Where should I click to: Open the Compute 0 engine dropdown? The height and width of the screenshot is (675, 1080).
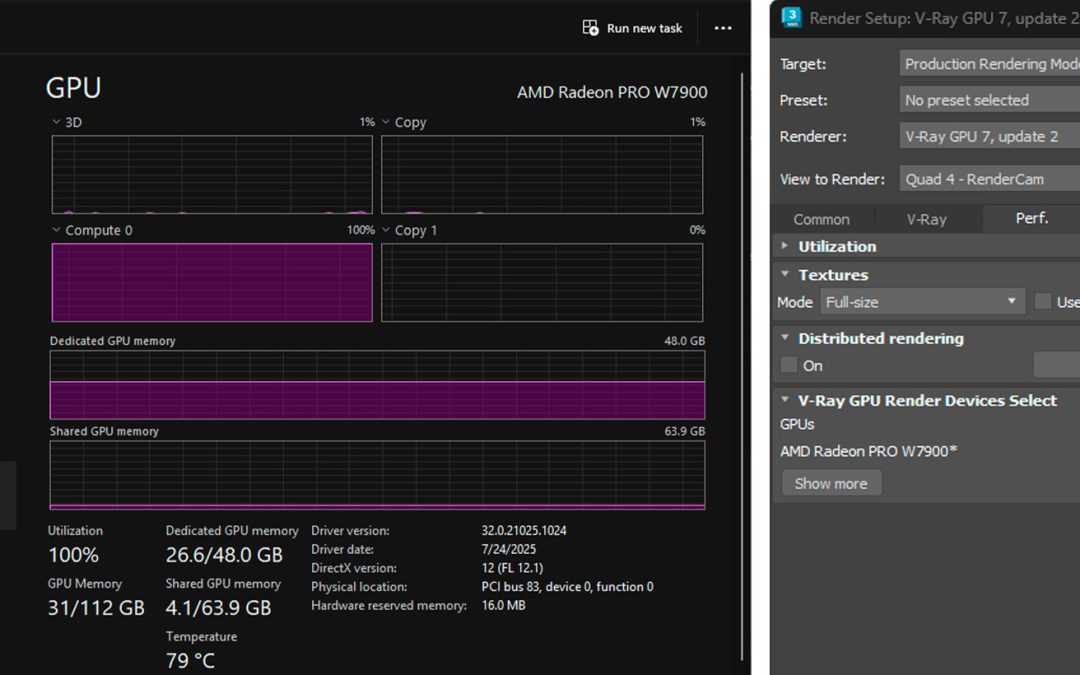click(57, 230)
